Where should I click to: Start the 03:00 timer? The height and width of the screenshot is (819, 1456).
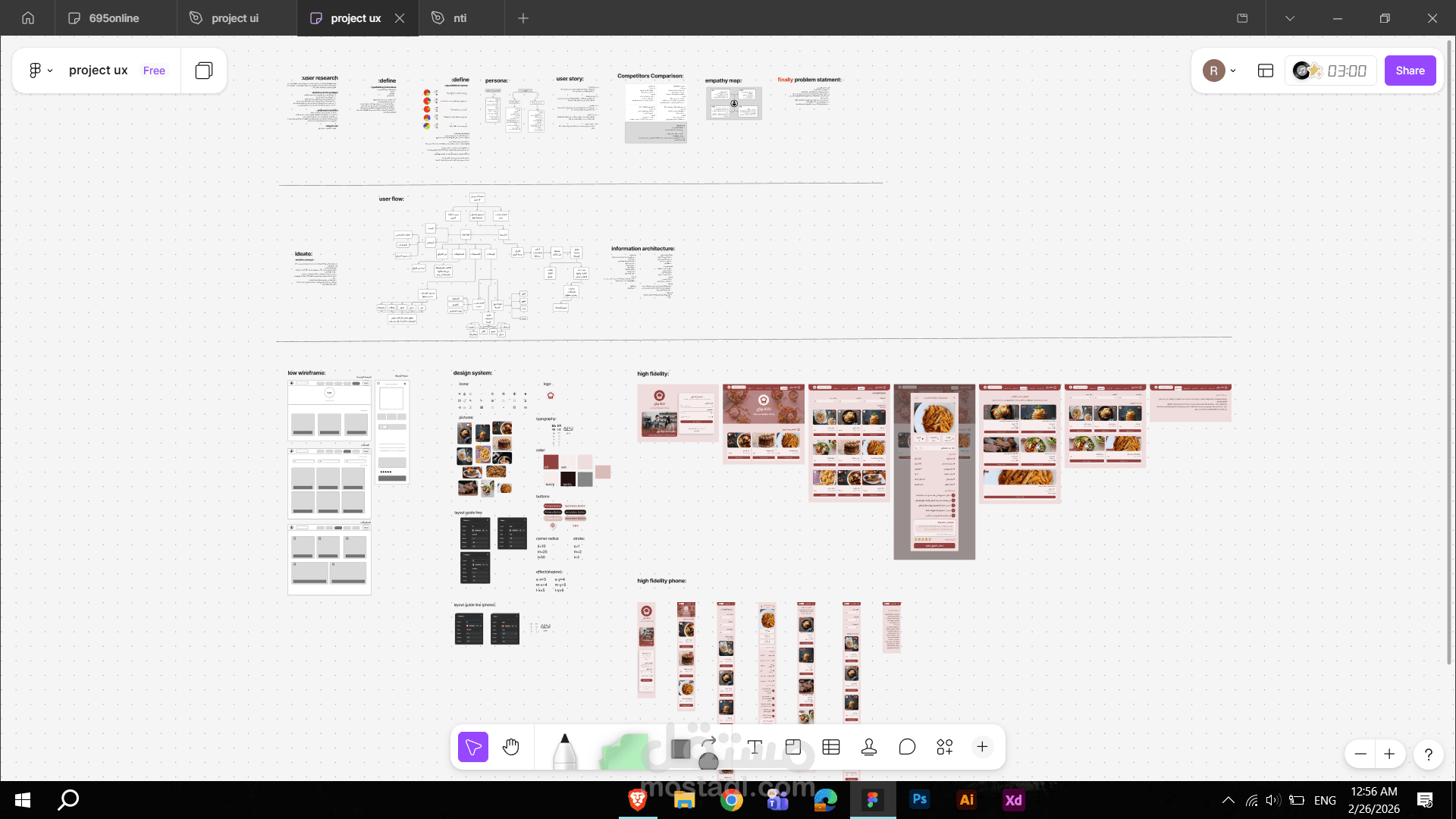click(x=1346, y=71)
